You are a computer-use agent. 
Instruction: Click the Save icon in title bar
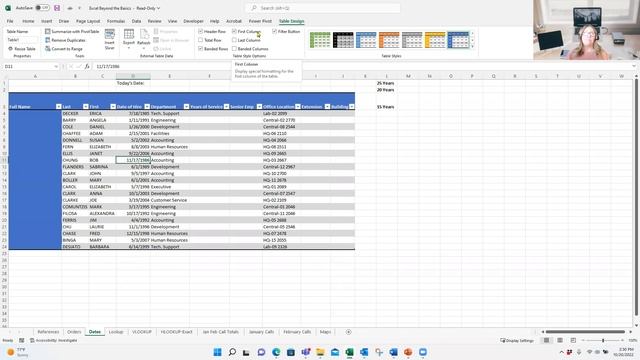pyautogui.click(x=57, y=8)
